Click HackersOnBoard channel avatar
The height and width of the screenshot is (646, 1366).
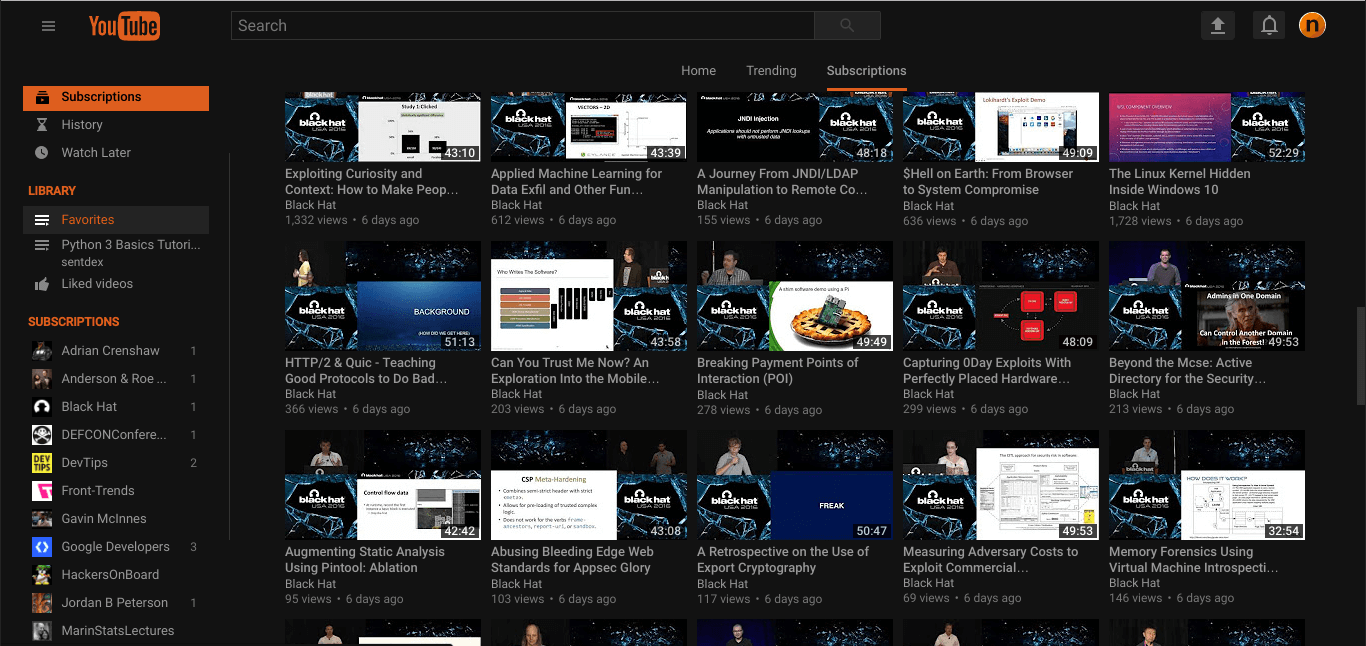tap(42, 575)
